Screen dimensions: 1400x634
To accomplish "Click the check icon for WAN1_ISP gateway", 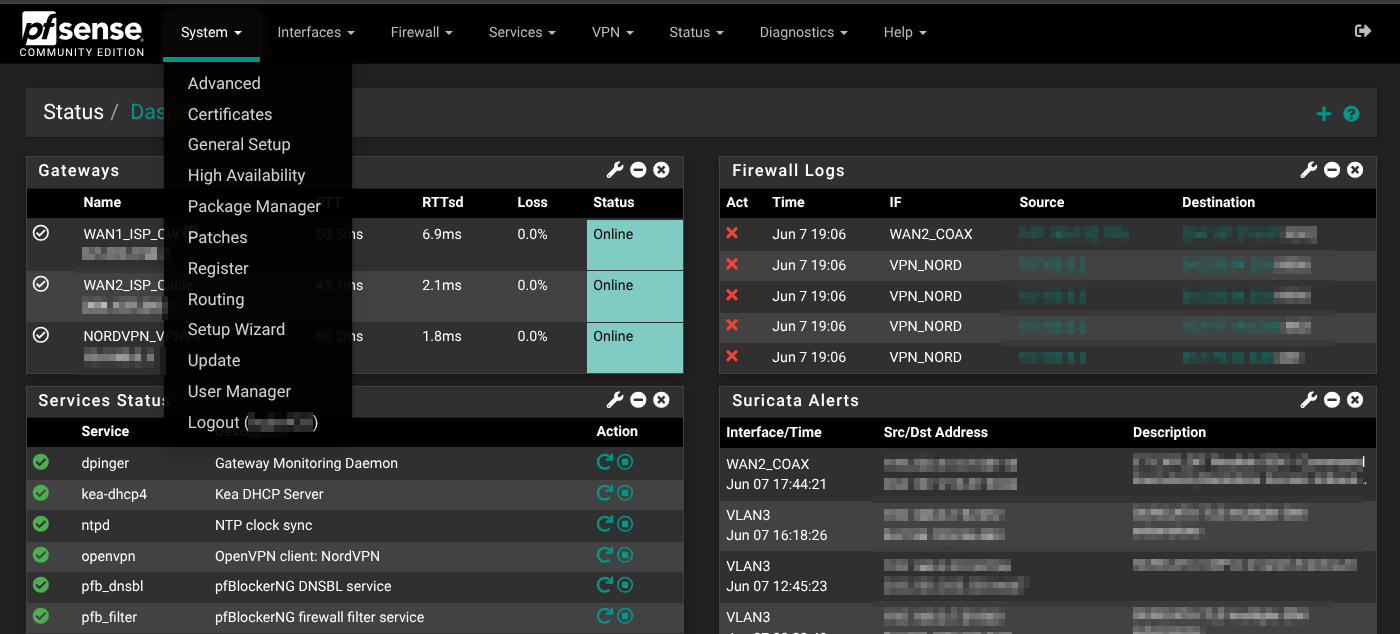I will pos(41,233).
